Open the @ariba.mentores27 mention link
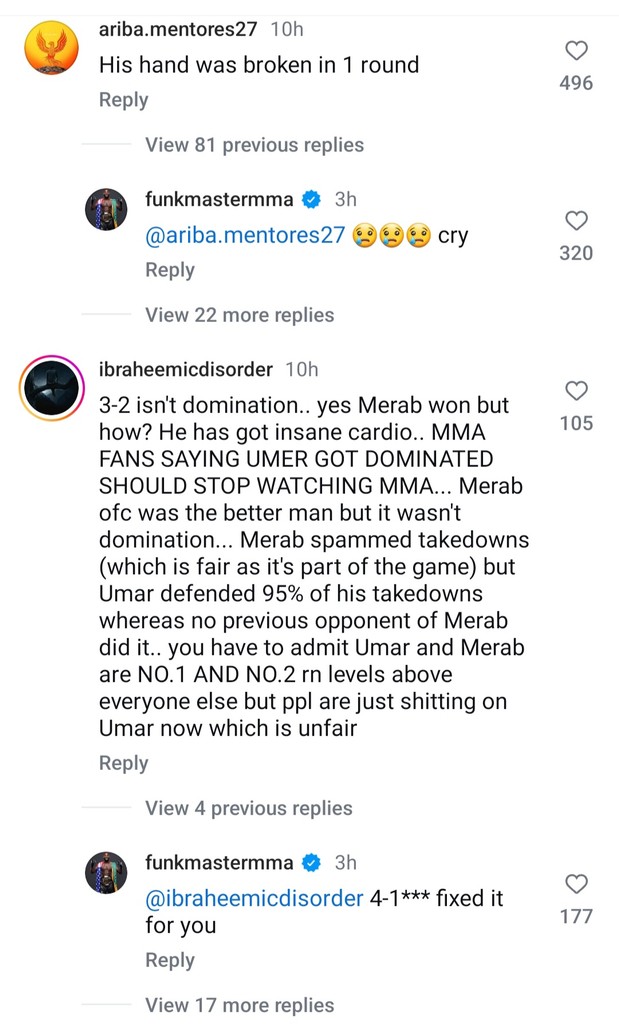This screenshot has height=1024, width=619. 245,235
